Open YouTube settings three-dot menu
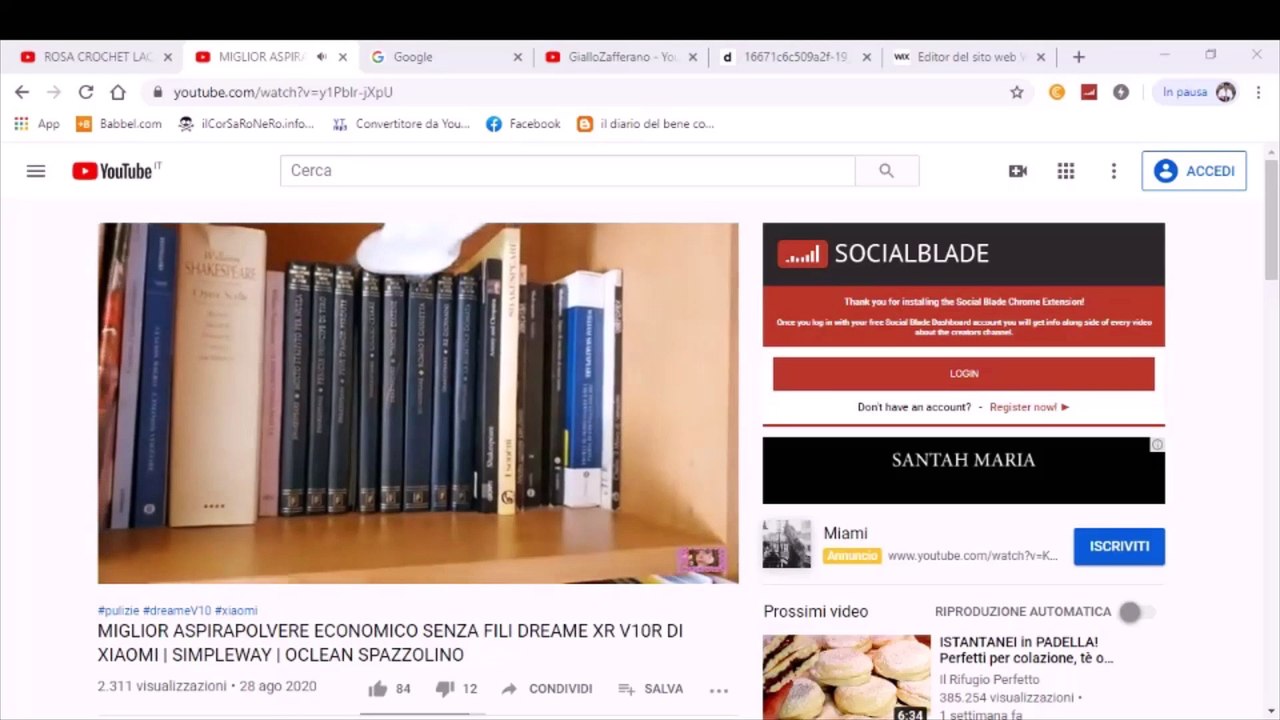 coord(1114,171)
